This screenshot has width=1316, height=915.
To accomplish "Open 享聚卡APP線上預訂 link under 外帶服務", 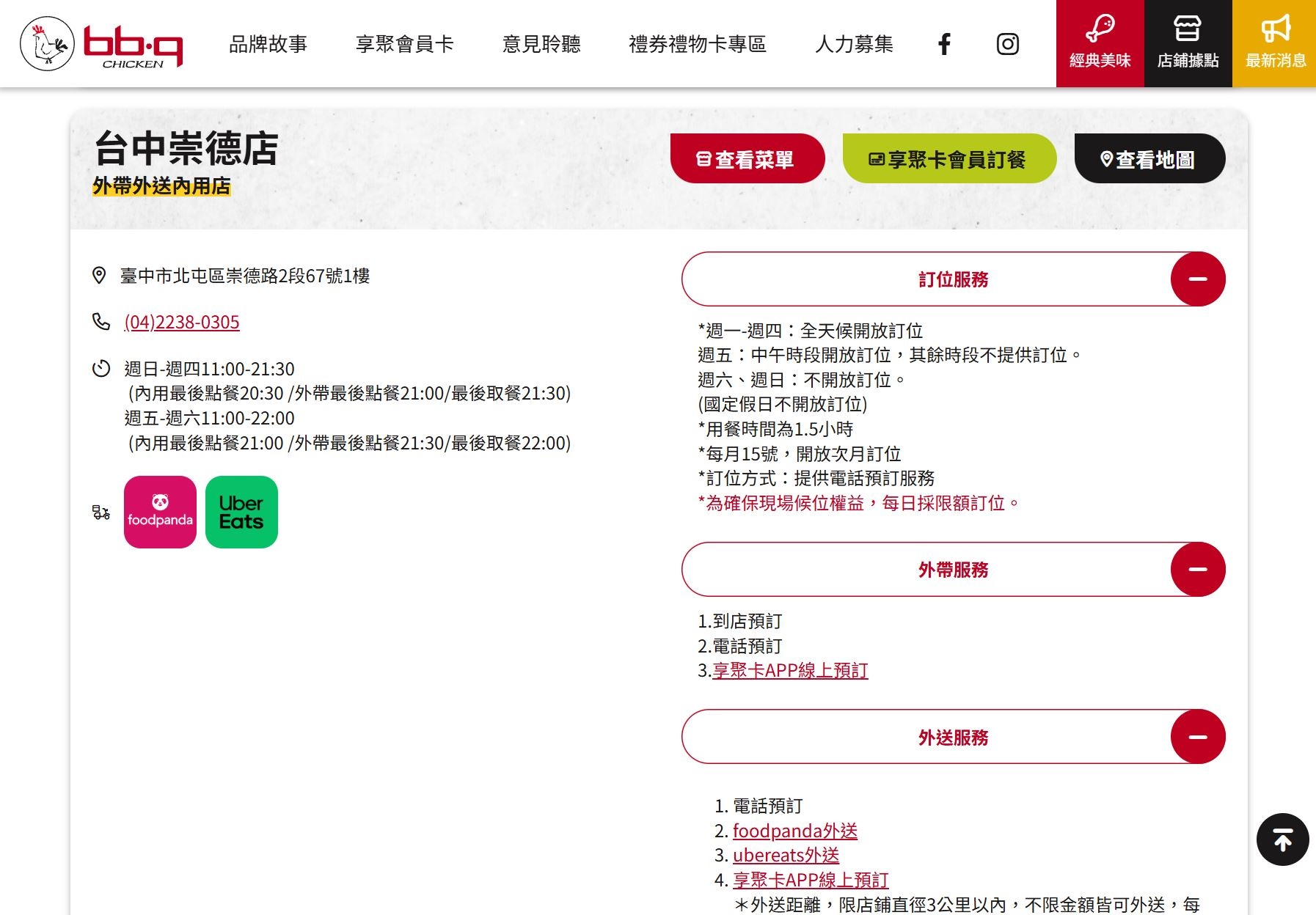I will (790, 670).
